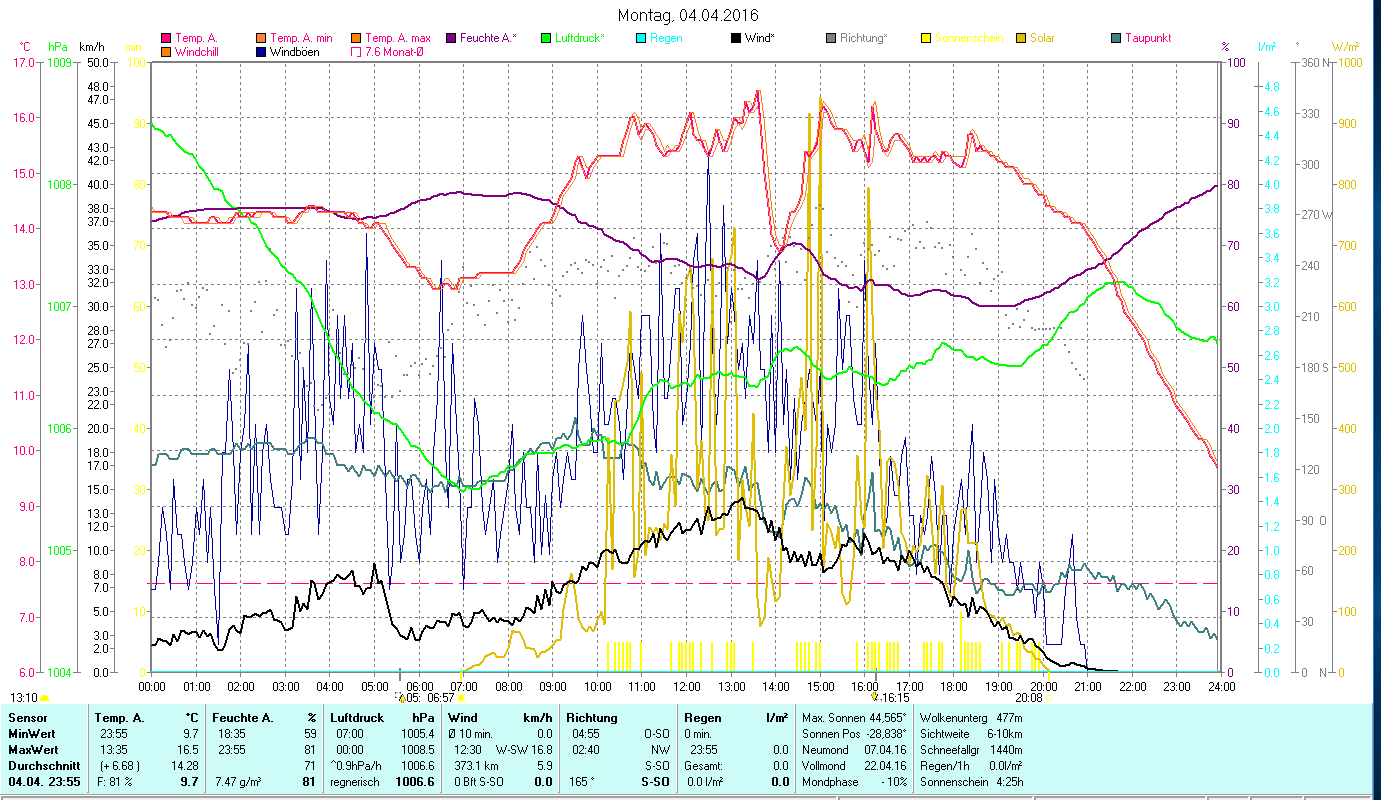Viewport: 1381px width, 800px height.
Task: Select the "MaxWert" row label
Action: [x=33, y=749]
